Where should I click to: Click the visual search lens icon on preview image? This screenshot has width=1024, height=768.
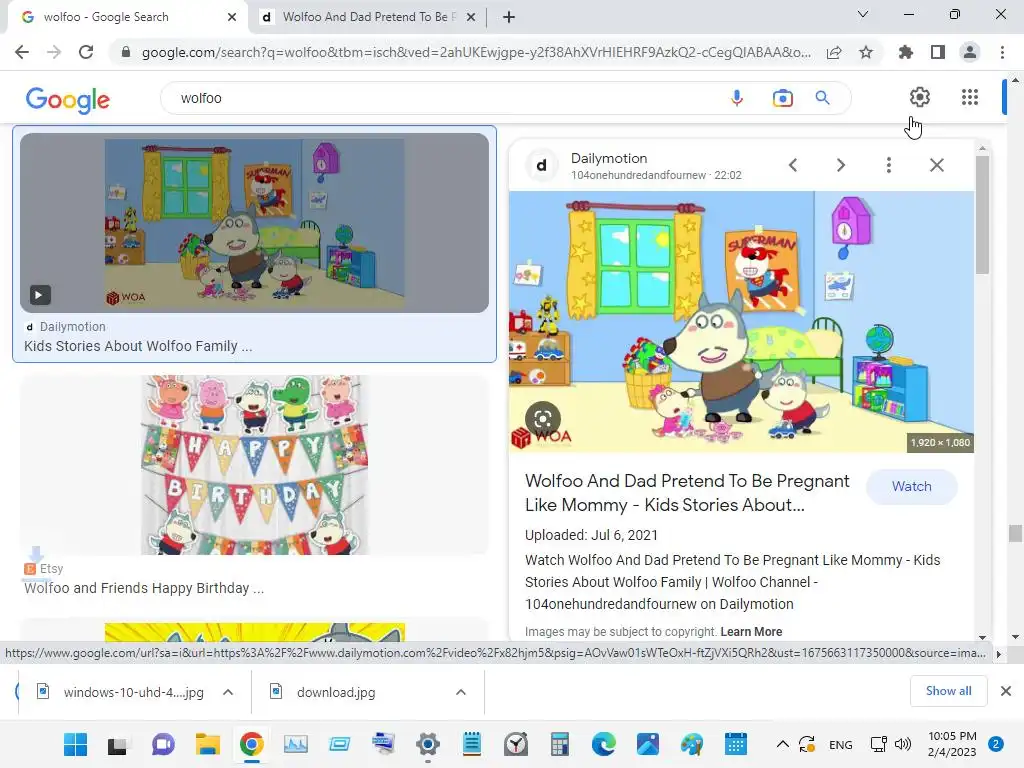(x=543, y=419)
